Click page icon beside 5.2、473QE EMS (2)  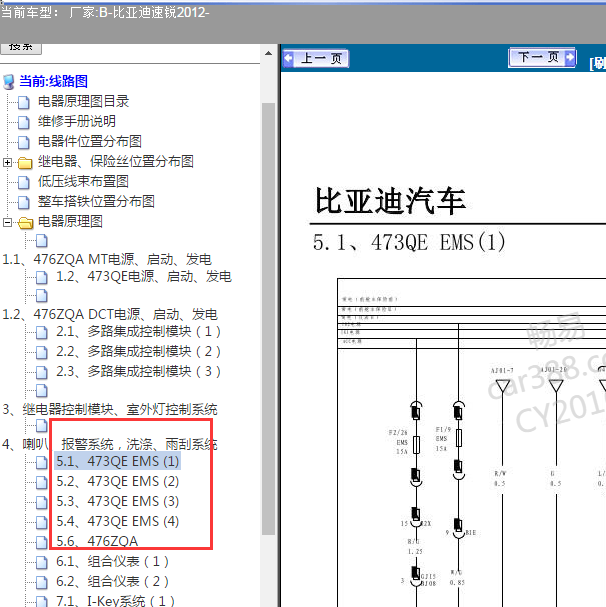[41, 482]
